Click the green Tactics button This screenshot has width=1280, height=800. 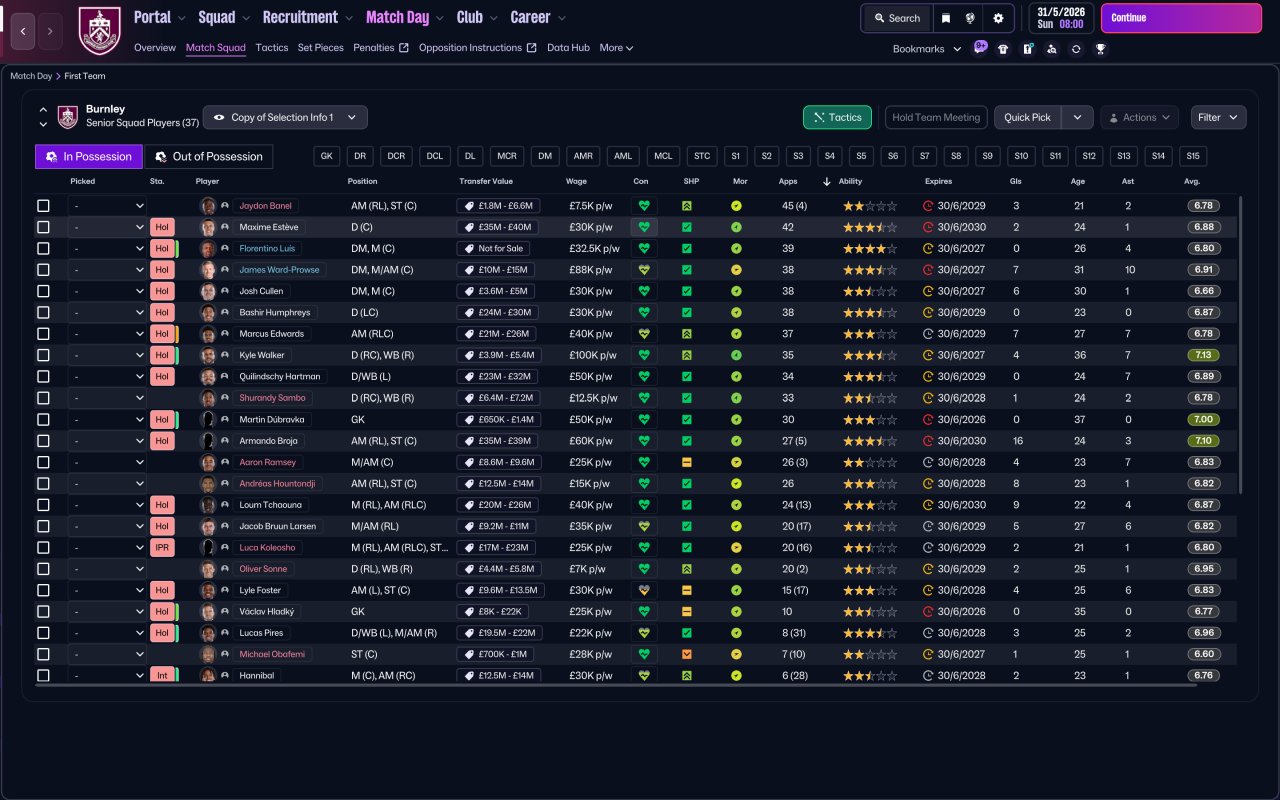click(837, 117)
